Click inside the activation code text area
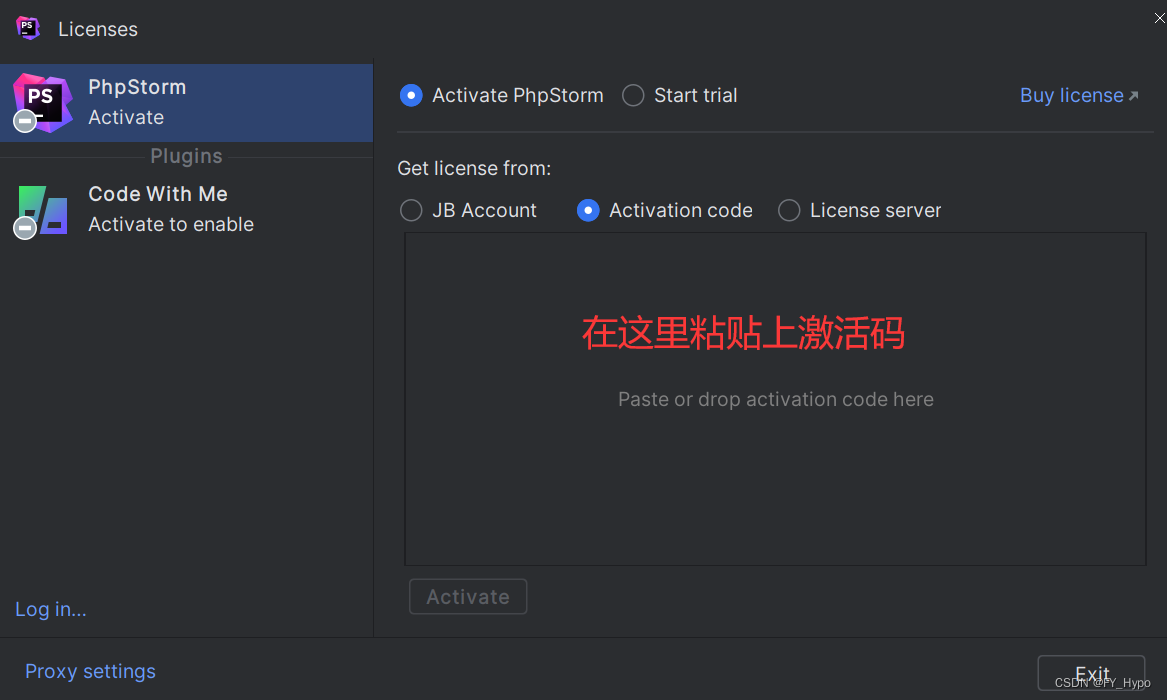This screenshot has width=1167, height=700. point(775,399)
